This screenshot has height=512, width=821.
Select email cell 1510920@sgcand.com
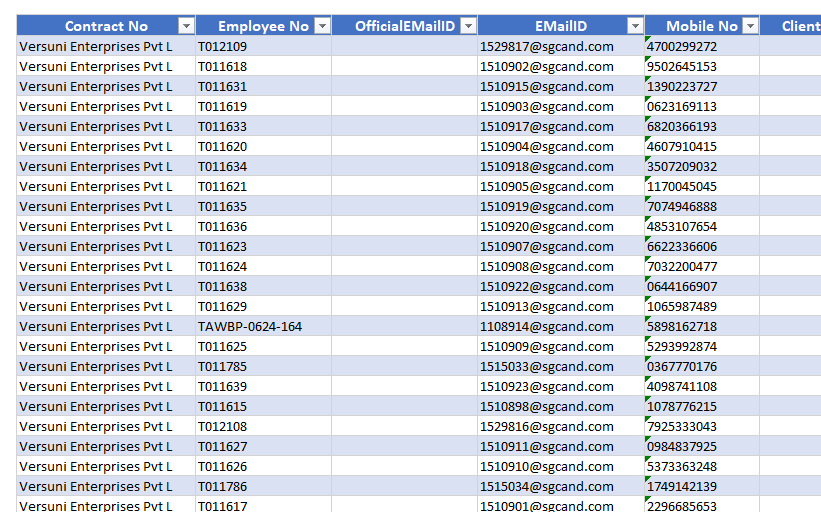pyautogui.click(x=561, y=226)
